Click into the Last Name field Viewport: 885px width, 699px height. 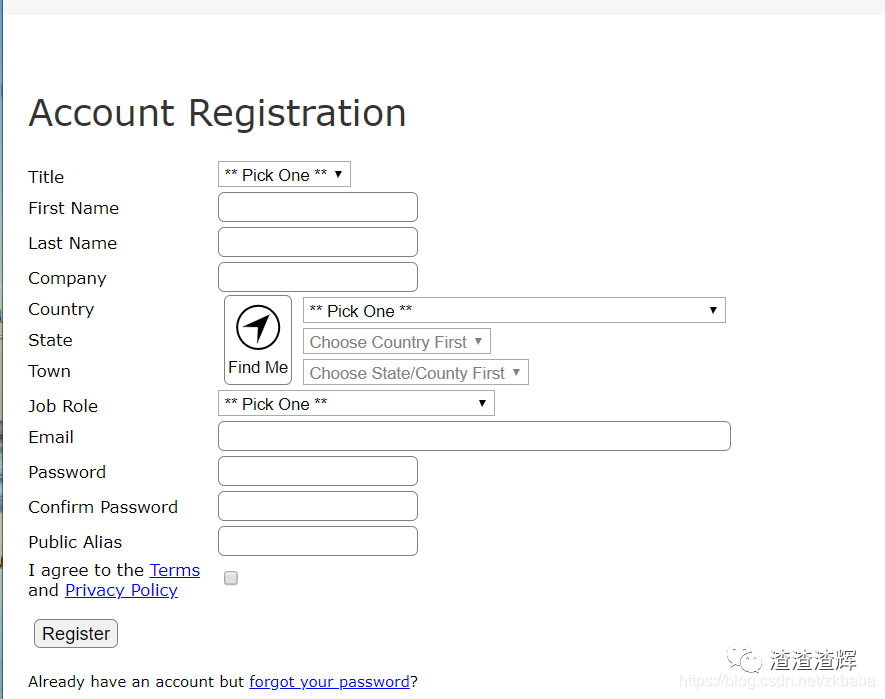click(x=318, y=243)
